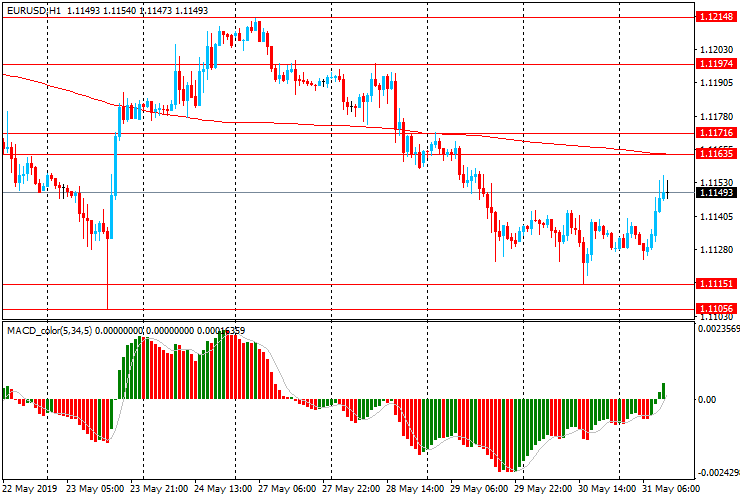Click the 1.11974 price level label

716,64
